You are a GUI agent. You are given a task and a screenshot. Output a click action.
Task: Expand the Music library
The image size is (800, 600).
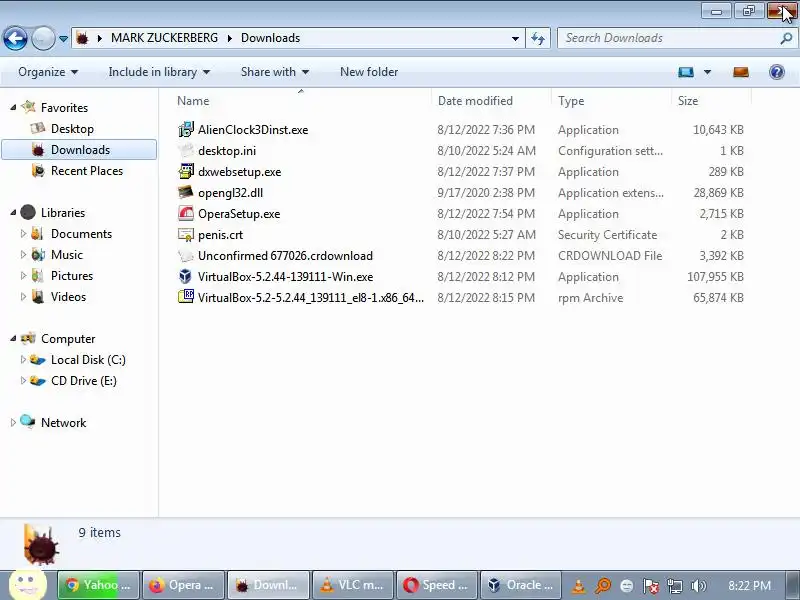tap(23, 255)
